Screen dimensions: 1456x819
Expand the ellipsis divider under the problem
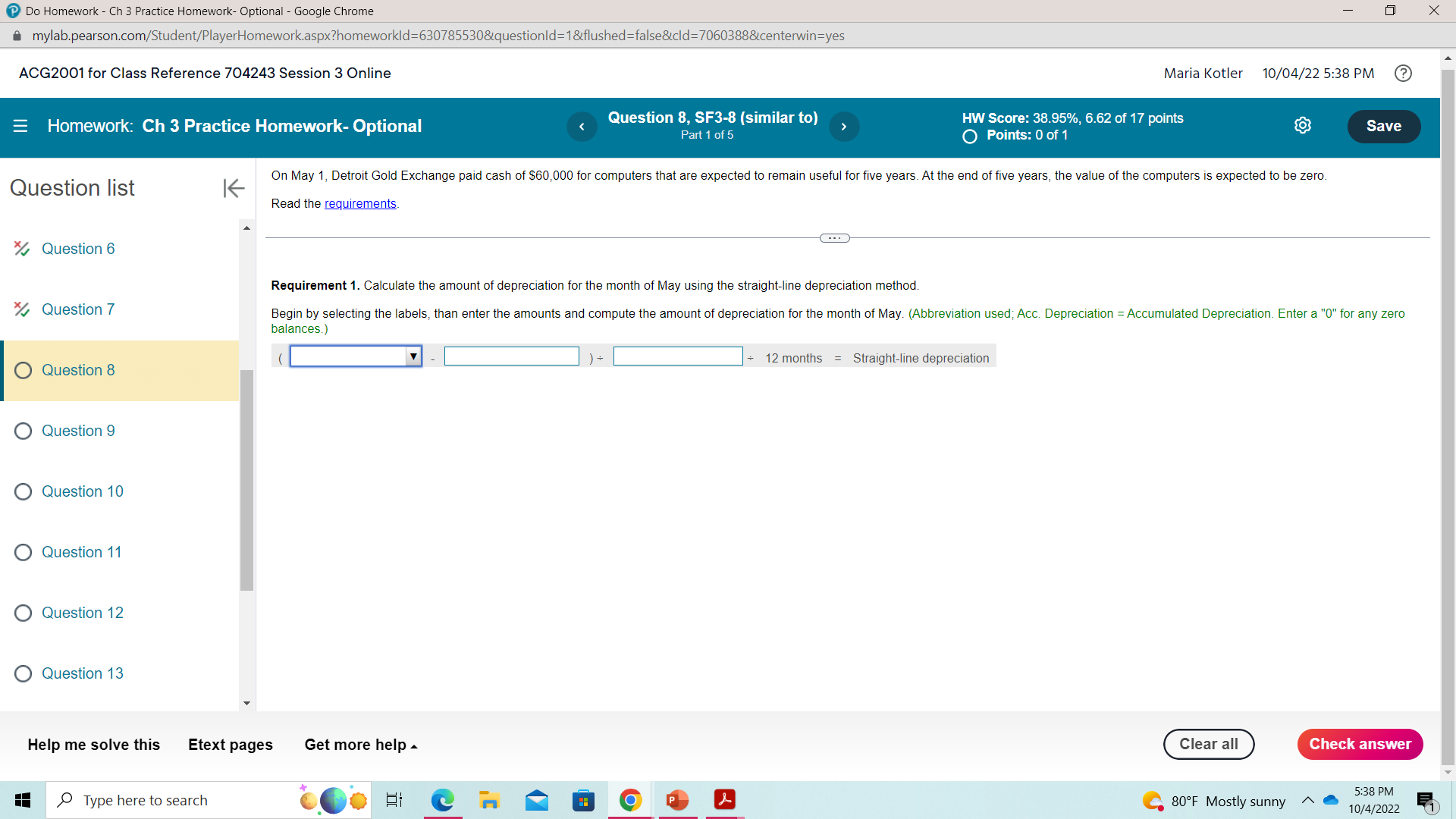(x=833, y=237)
